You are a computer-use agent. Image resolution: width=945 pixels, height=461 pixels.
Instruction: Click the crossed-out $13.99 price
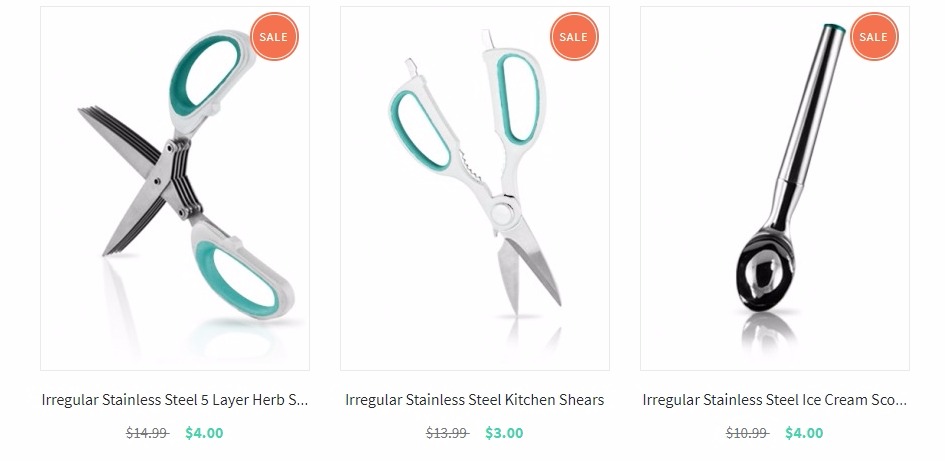coord(447,433)
